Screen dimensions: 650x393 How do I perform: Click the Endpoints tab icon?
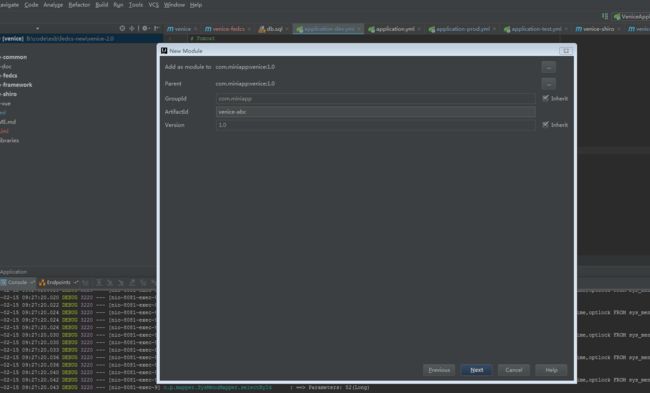tap(42, 282)
